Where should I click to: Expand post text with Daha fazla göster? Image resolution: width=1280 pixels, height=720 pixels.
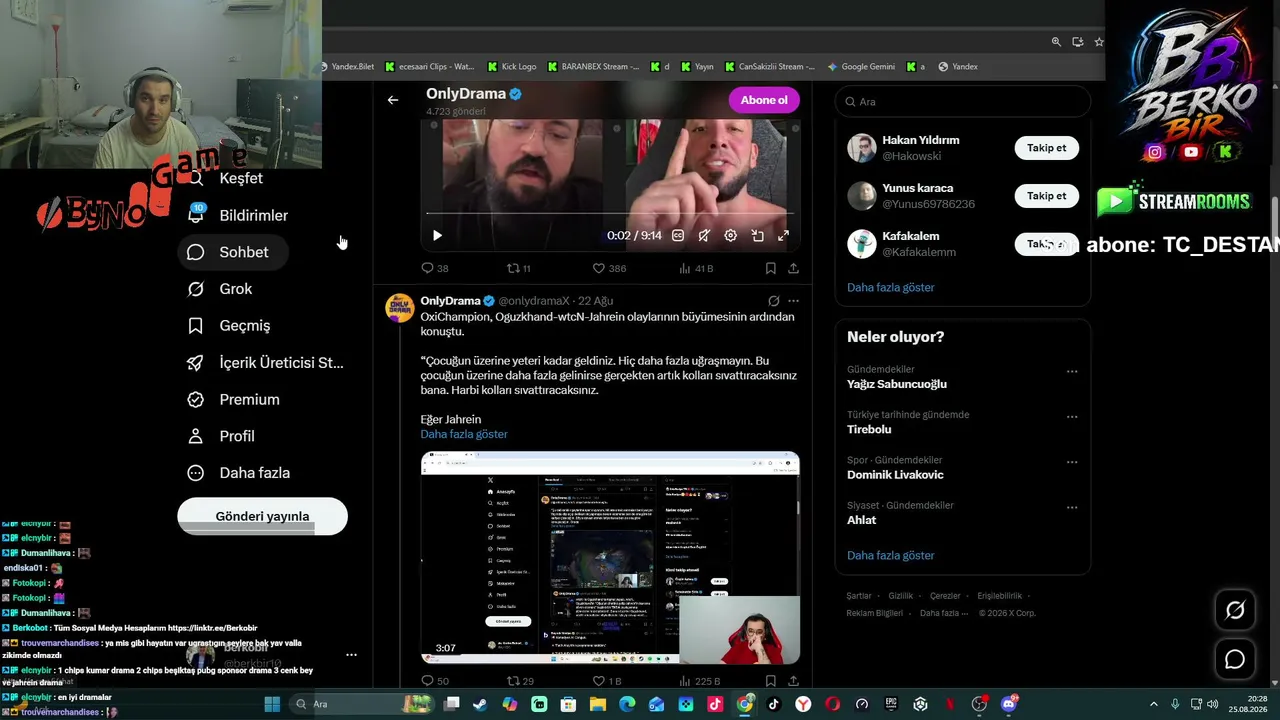point(464,434)
